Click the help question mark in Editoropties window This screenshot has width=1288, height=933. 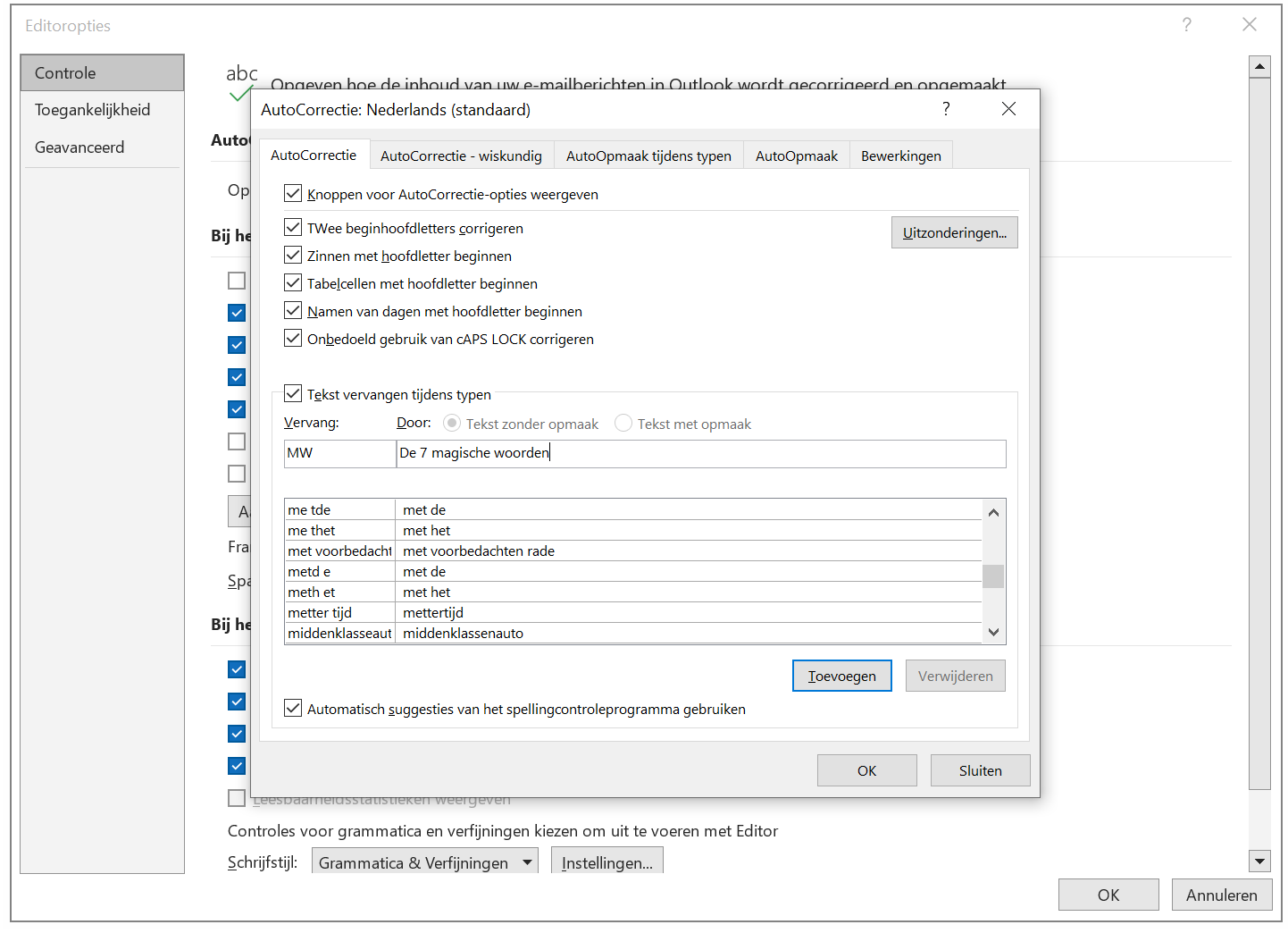(x=1186, y=25)
